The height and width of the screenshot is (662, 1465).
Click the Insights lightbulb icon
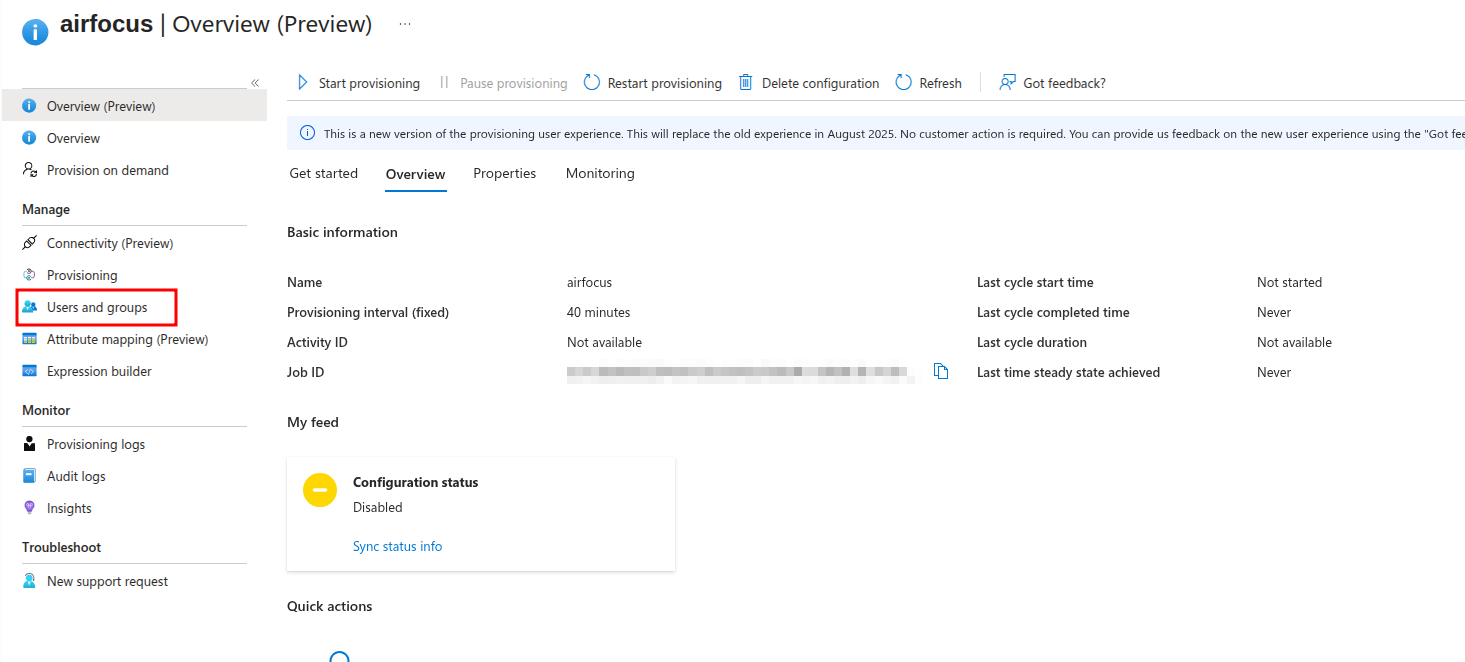[x=30, y=508]
